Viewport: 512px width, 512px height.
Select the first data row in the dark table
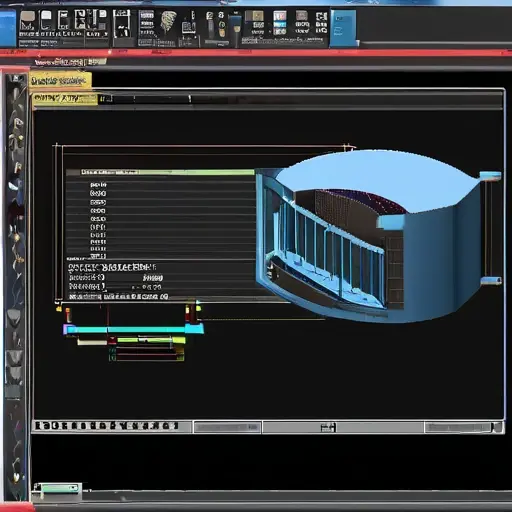pos(161,185)
